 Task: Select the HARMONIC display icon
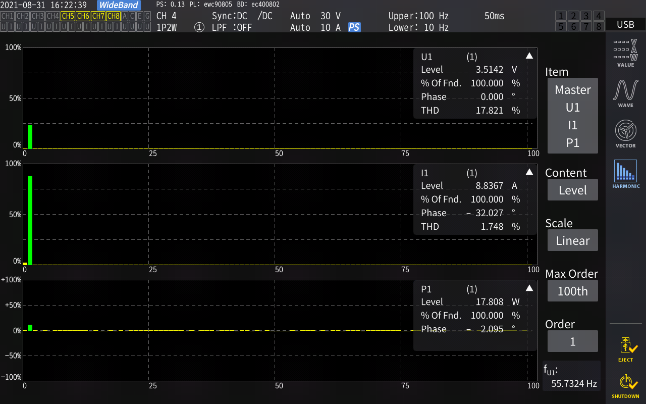(625, 175)
